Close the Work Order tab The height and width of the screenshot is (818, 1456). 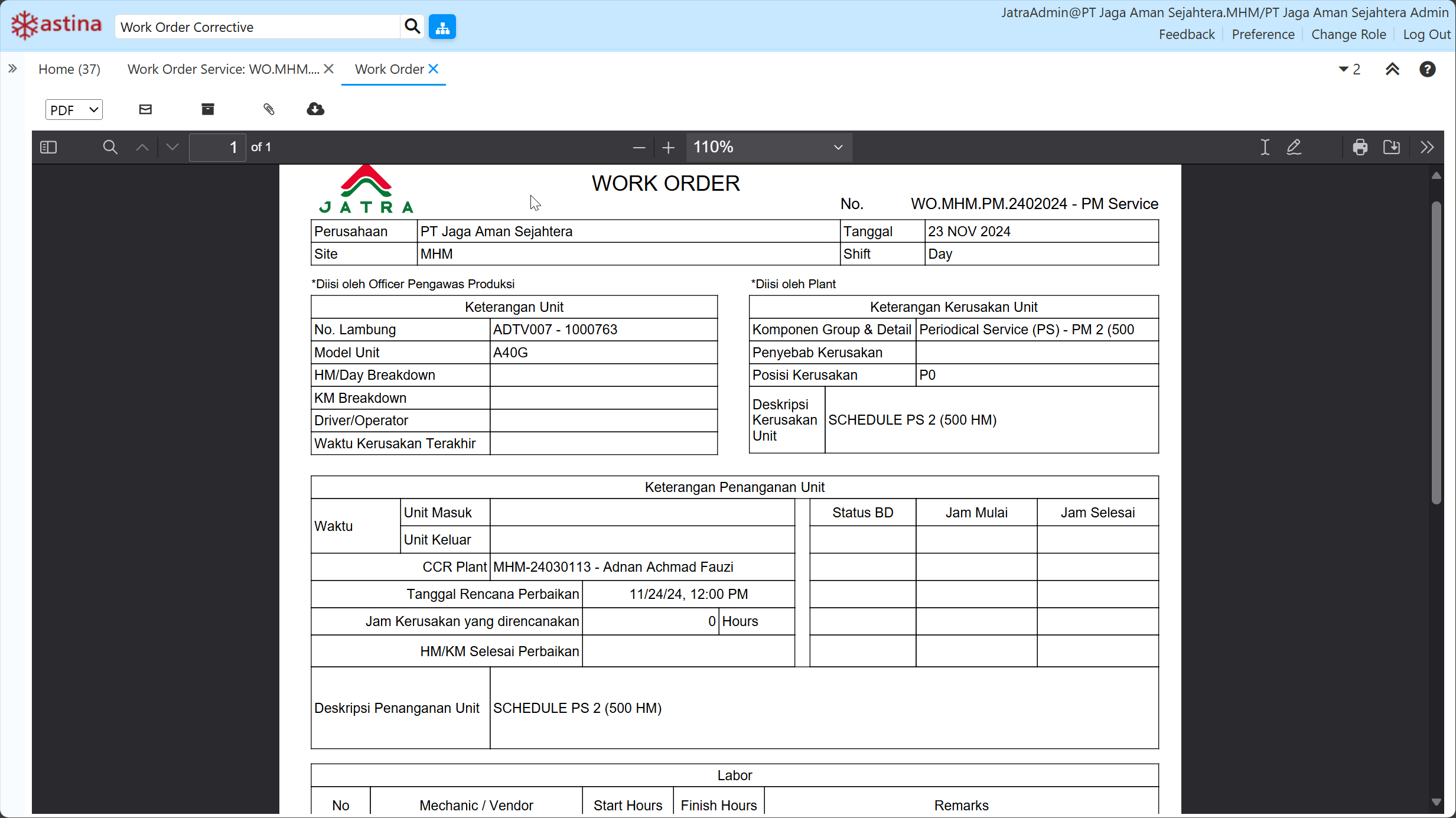[434, 69]
